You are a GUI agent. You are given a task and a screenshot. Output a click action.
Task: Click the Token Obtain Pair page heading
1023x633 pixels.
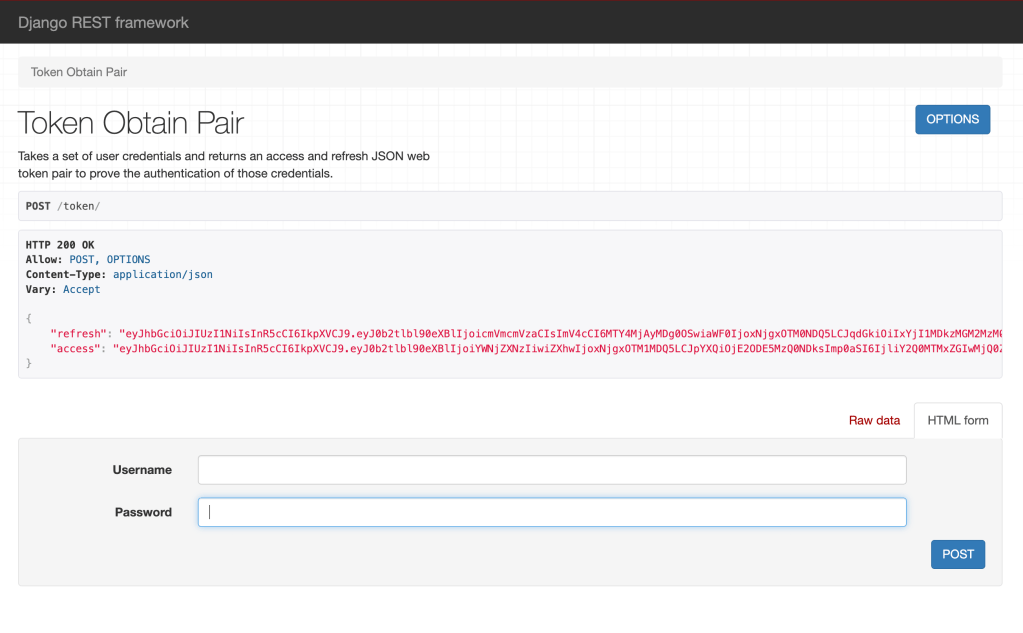point(131,123)
